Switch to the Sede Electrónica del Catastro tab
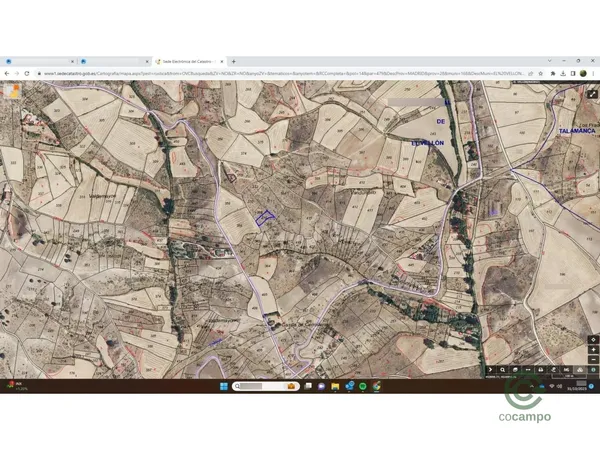 pyautogui.click(x=190, y=61)
